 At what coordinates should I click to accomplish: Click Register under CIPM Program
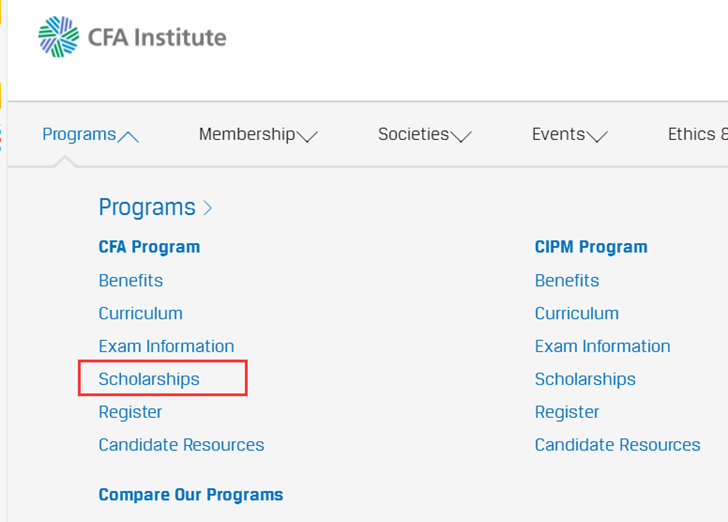point(567,412)
